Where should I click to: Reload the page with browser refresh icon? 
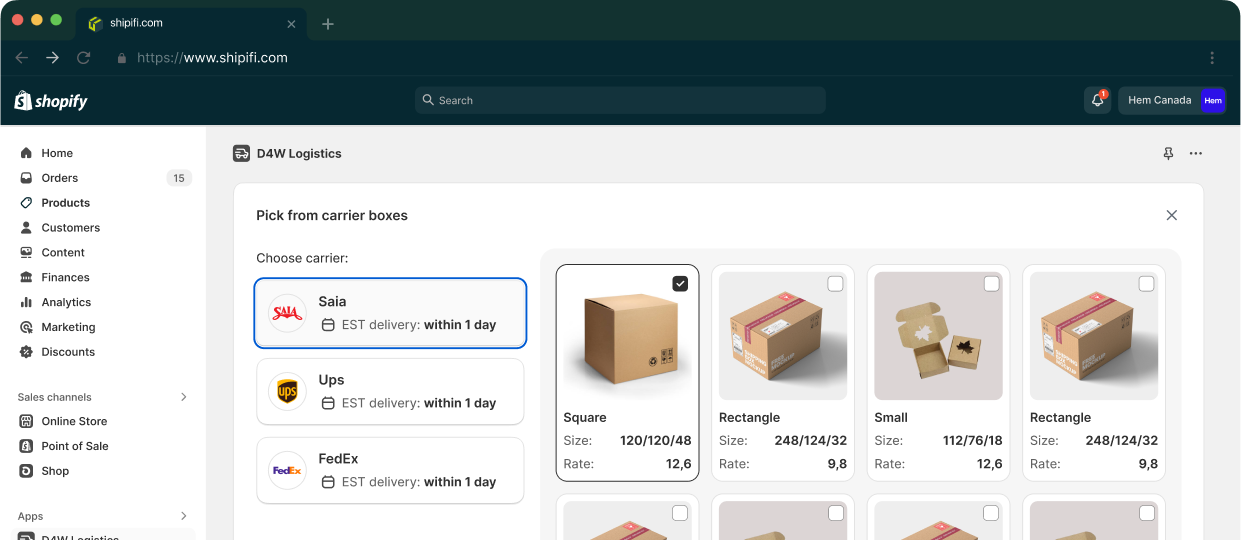coord(84,58)
